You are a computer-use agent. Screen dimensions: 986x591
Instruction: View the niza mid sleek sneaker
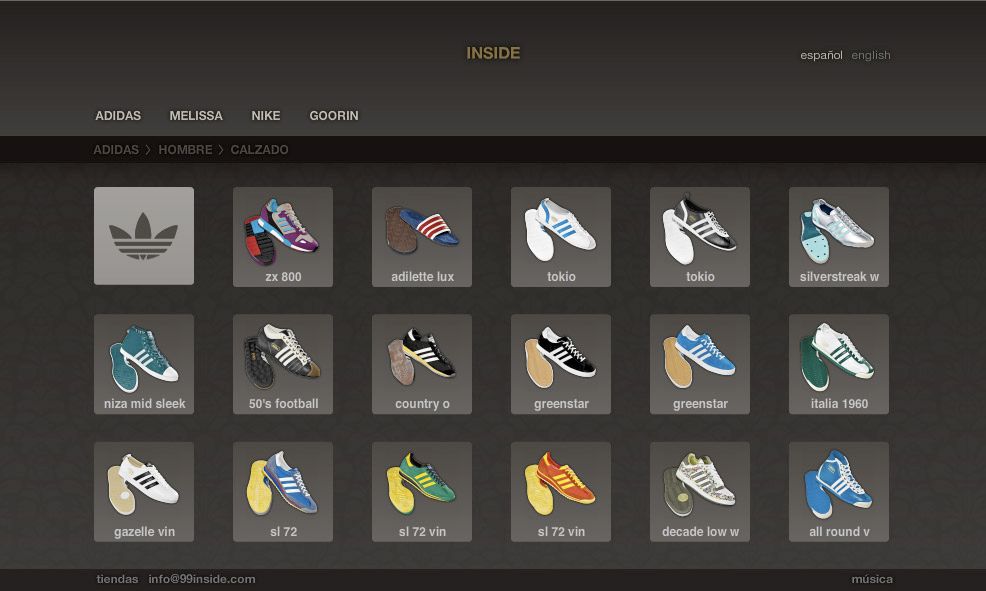click(x=144, y=364)
